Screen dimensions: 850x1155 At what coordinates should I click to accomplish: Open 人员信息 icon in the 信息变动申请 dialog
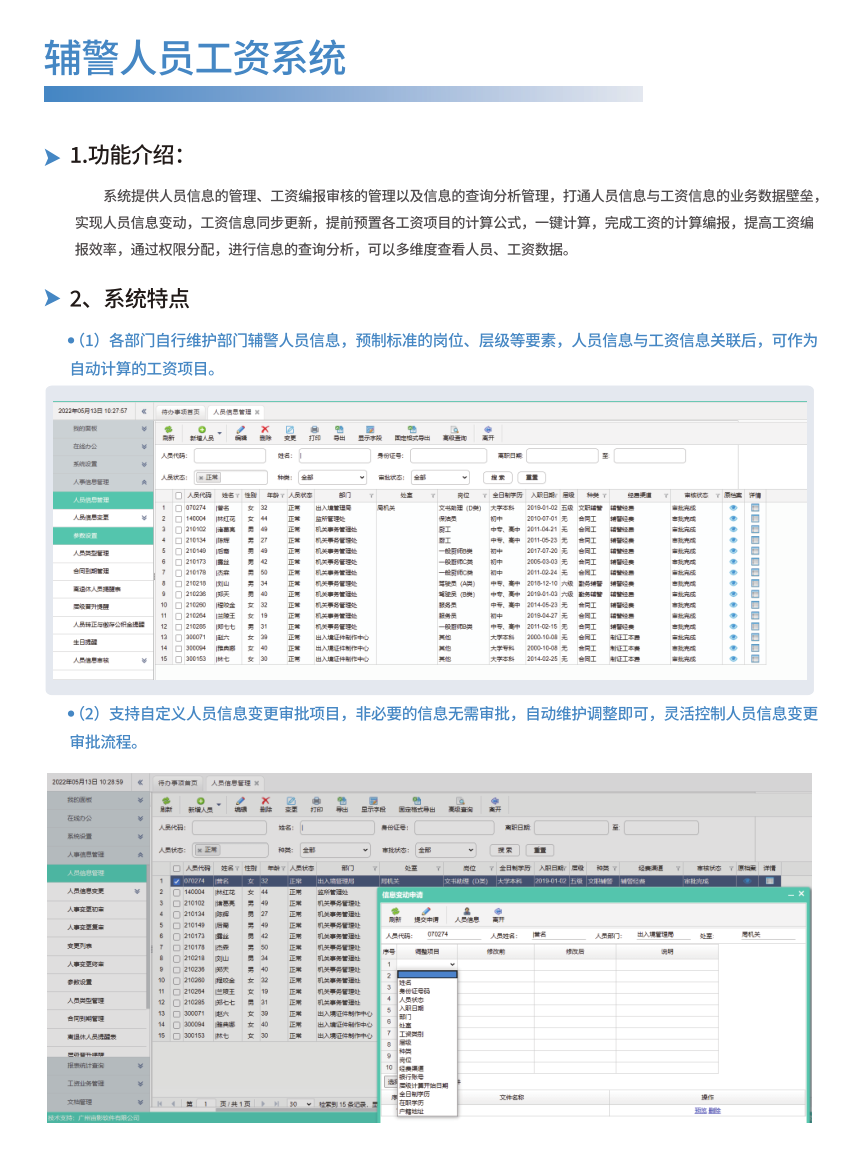(466, 911)
